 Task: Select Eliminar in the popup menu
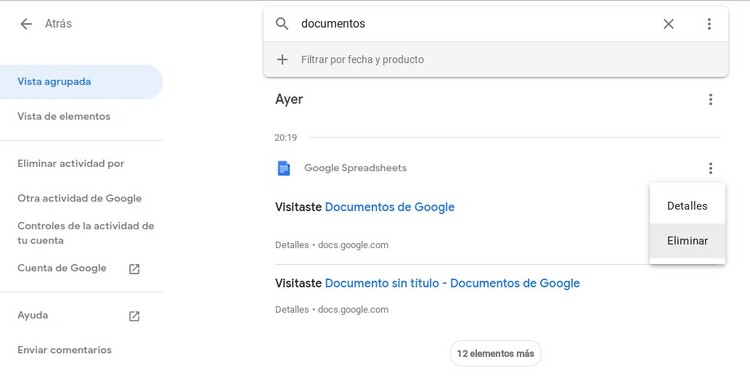tap(687, 241)
